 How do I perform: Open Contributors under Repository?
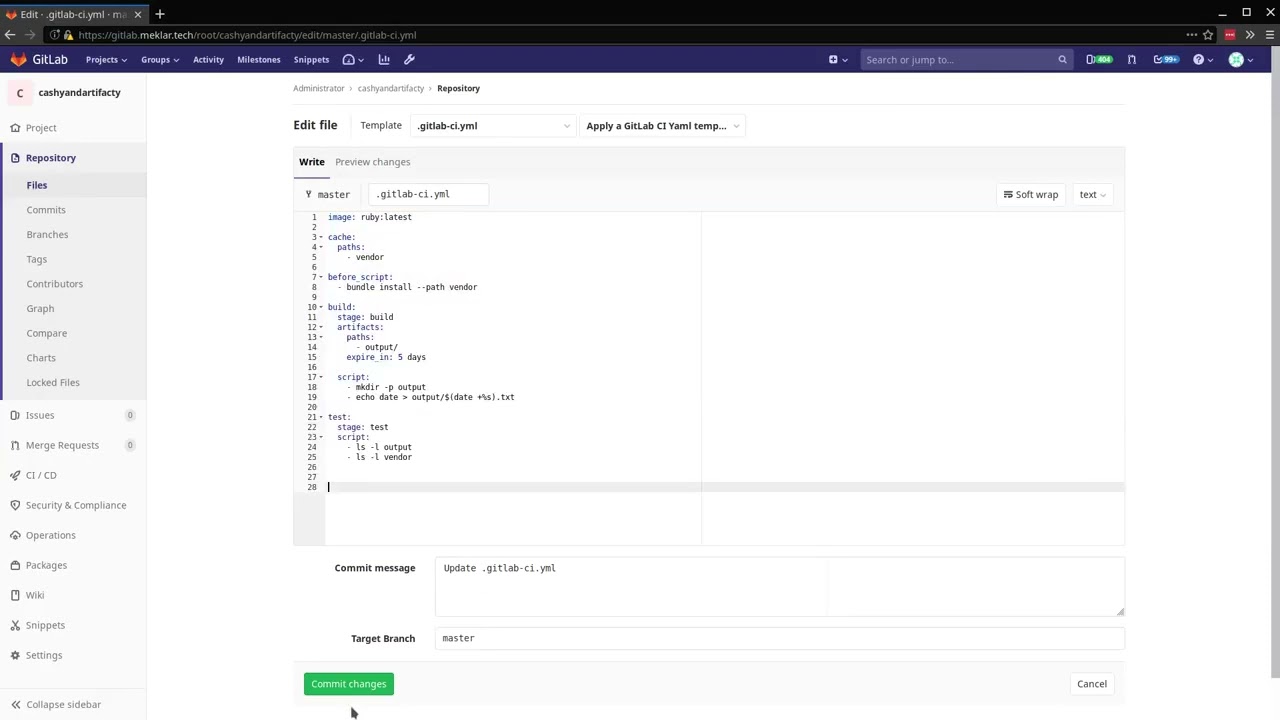(x=54, y=284)
